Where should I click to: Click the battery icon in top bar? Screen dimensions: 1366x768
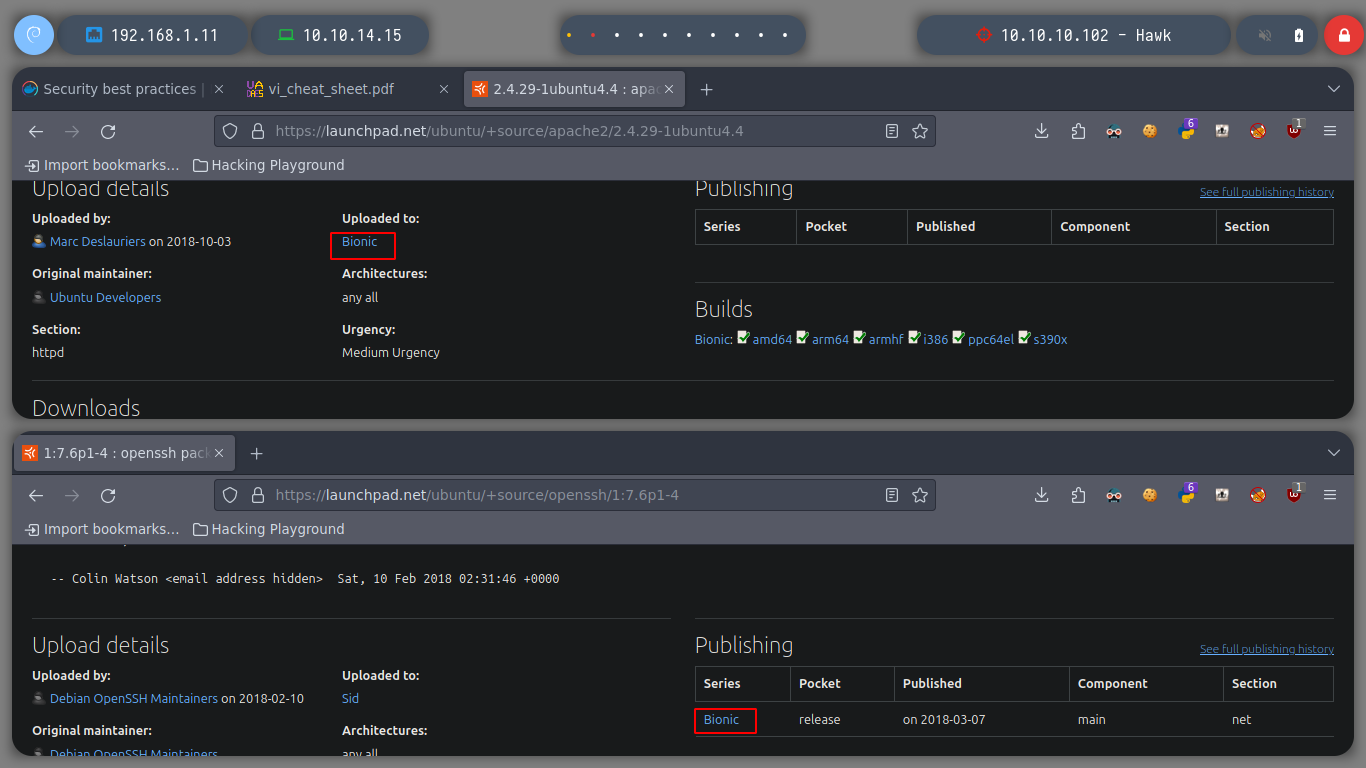(x=1299, y=35)
